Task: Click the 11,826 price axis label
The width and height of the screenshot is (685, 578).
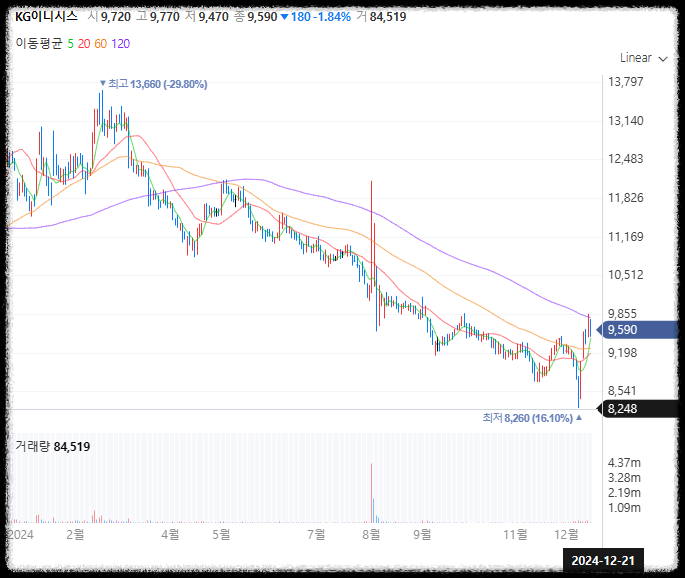Action: point(626,198)
